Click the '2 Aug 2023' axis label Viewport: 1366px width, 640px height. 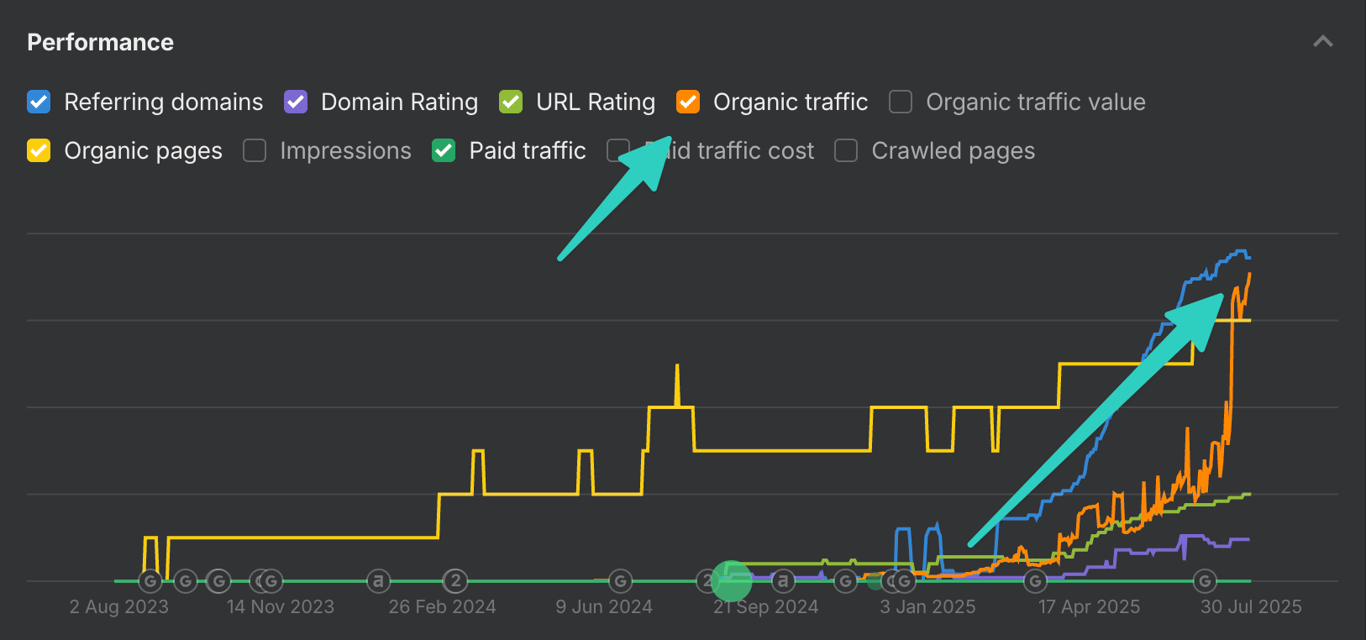tap(119, 607)
